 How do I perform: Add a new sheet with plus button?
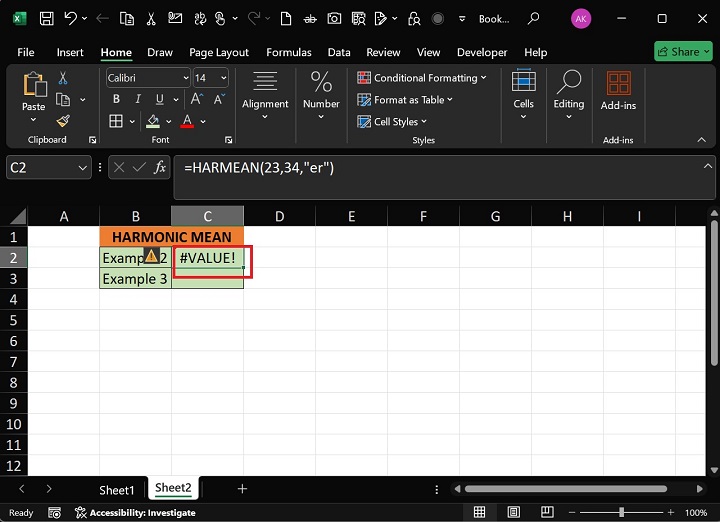(x=242, y=489)
